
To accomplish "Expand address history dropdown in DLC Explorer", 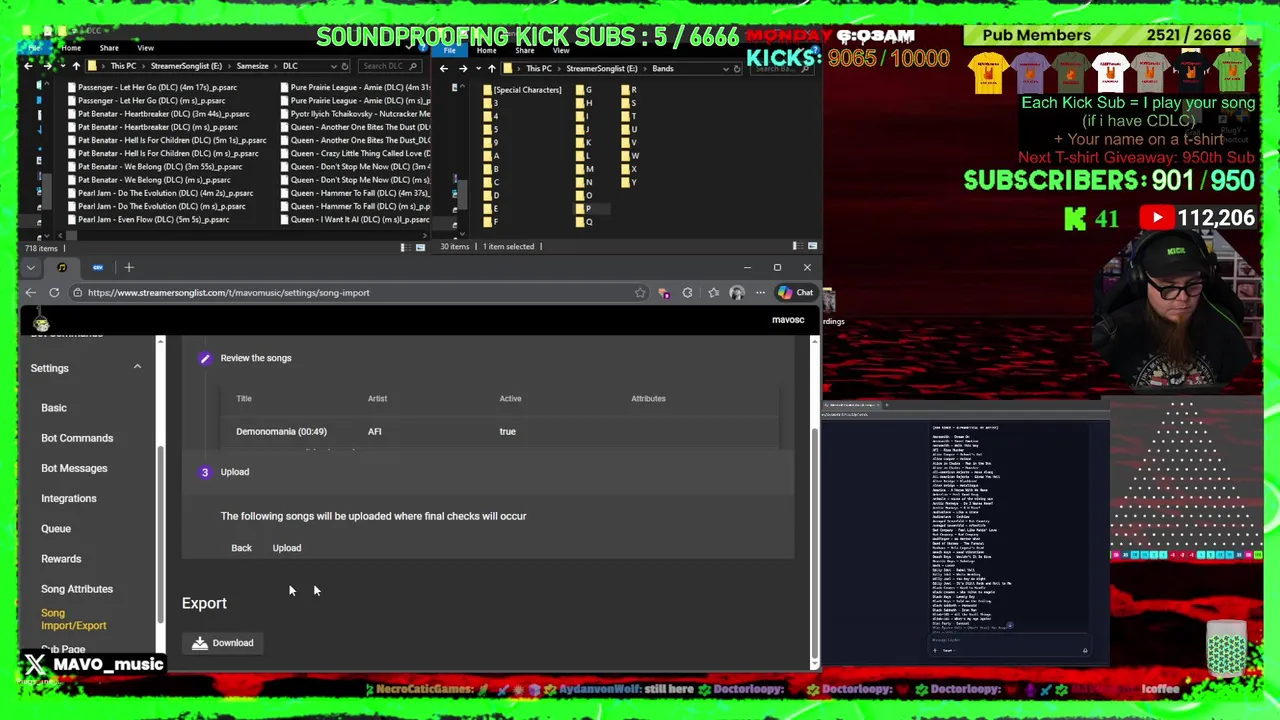I will coord(332,66).
